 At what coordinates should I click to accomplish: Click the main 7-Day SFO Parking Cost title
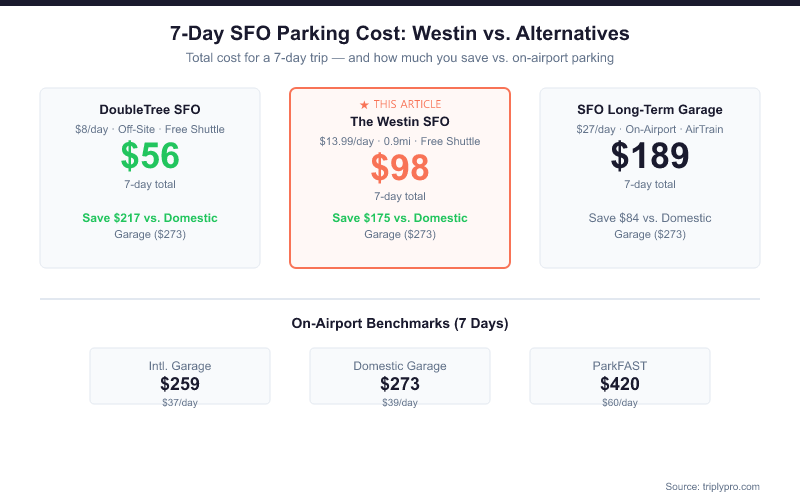tap(400, 34)
